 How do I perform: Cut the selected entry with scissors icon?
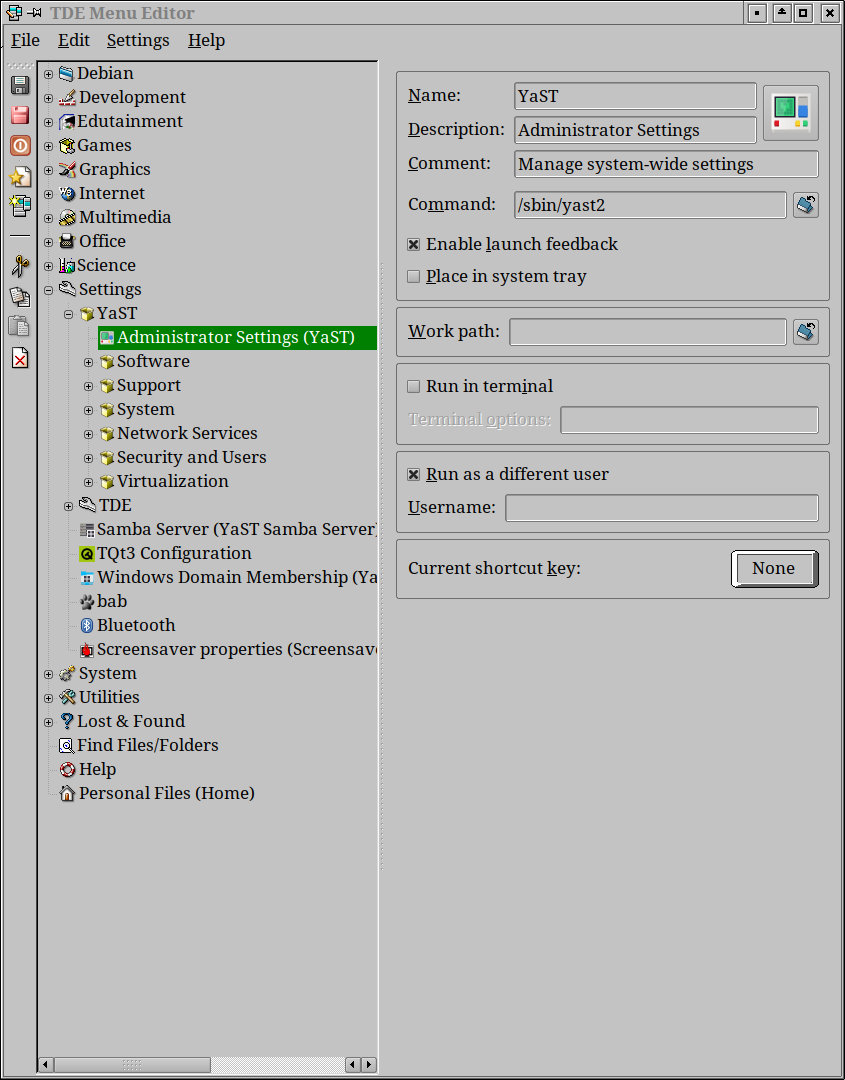coord(20,266)
